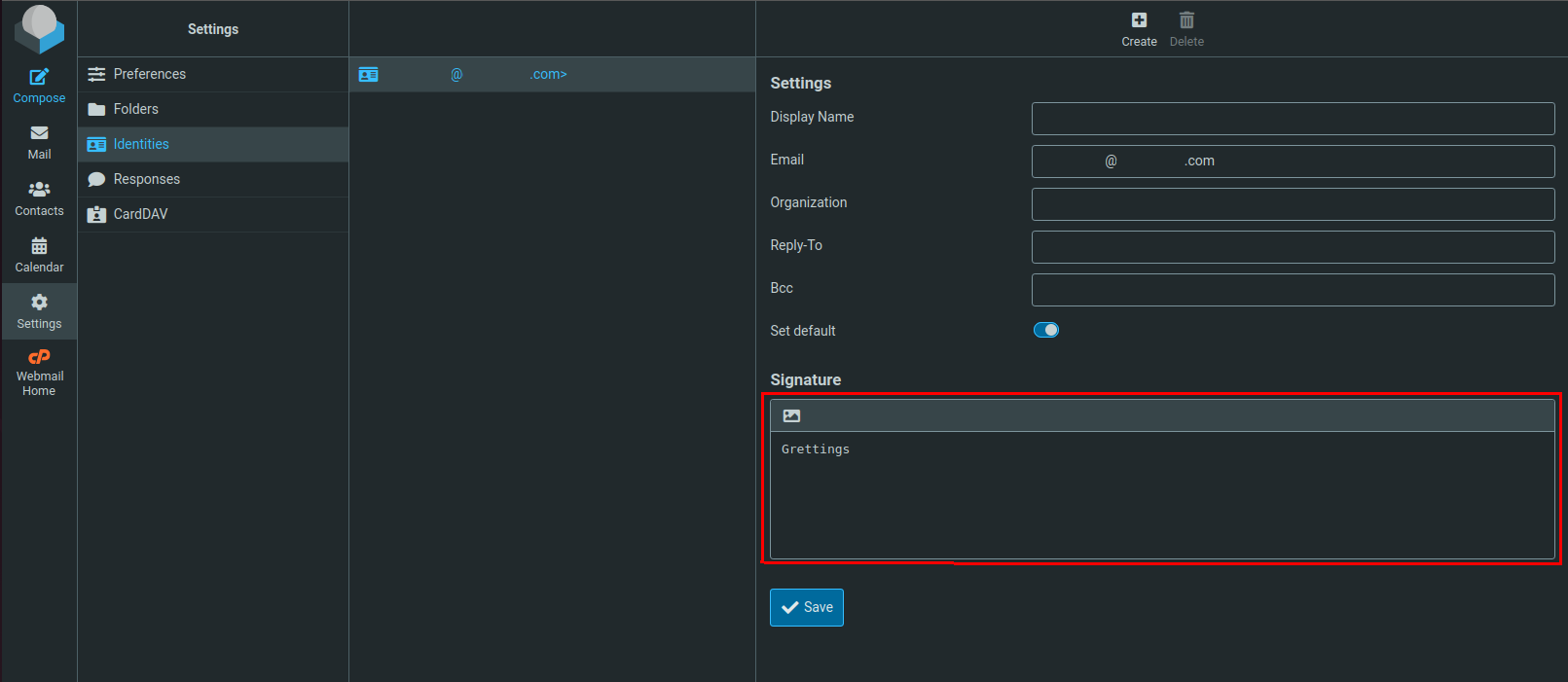Toggle the Set default switch

1045,330
